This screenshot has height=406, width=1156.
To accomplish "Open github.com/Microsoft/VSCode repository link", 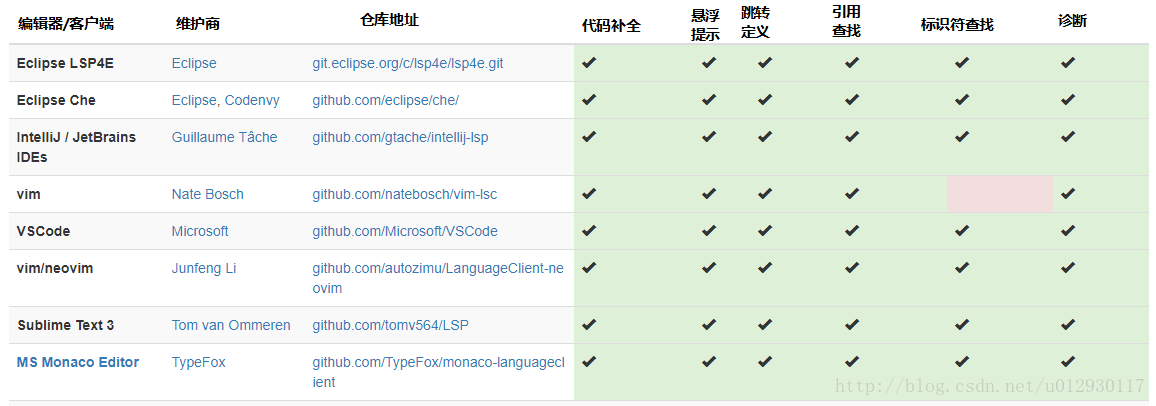I will [x=405, y=231].
